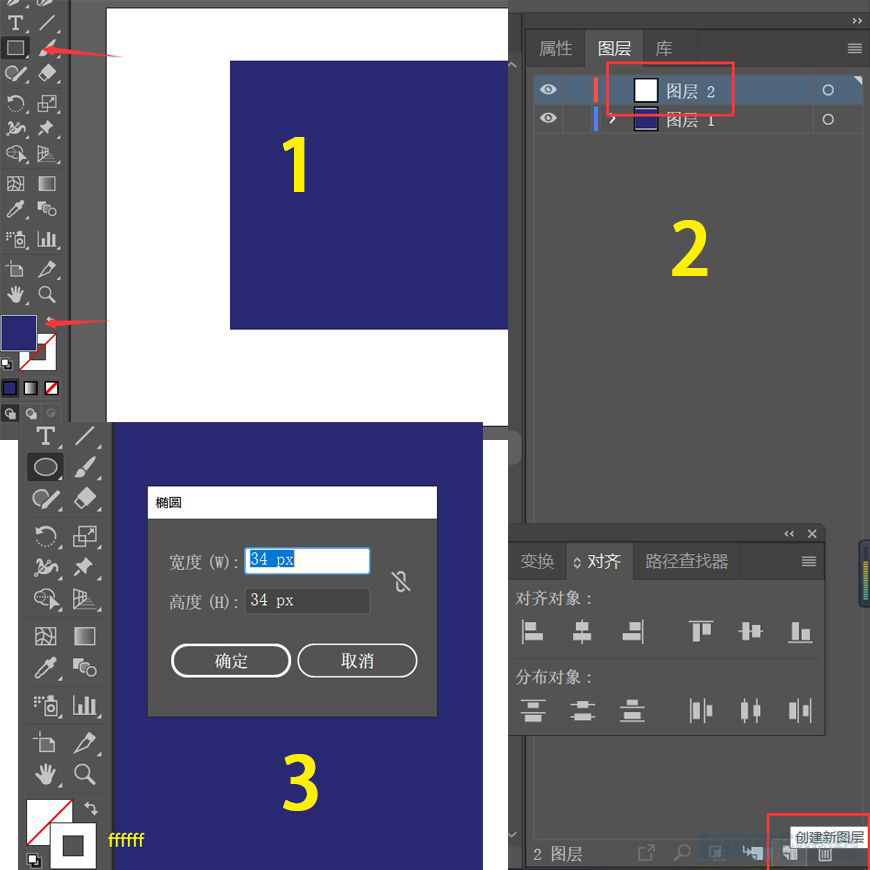Open the Layers panel options menu
Viewport: 870px width, 870px height.
pos(854,48)
